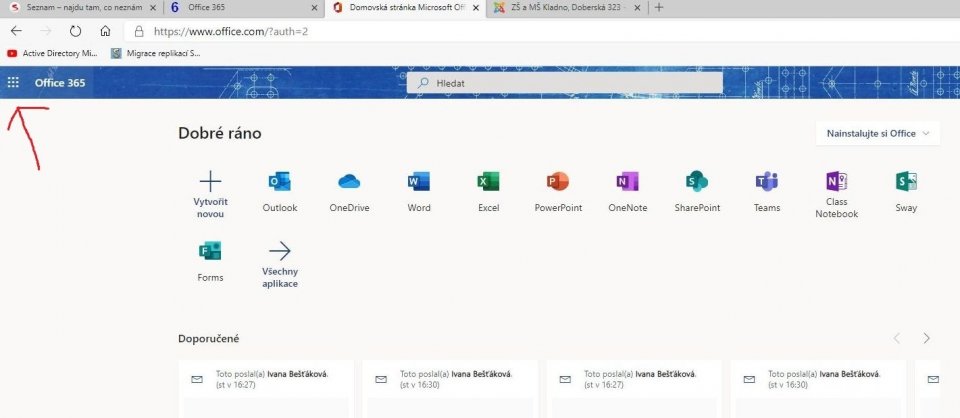Click the Office 365 header title
This screenshot has width=960, height=418.
[60, 83]
